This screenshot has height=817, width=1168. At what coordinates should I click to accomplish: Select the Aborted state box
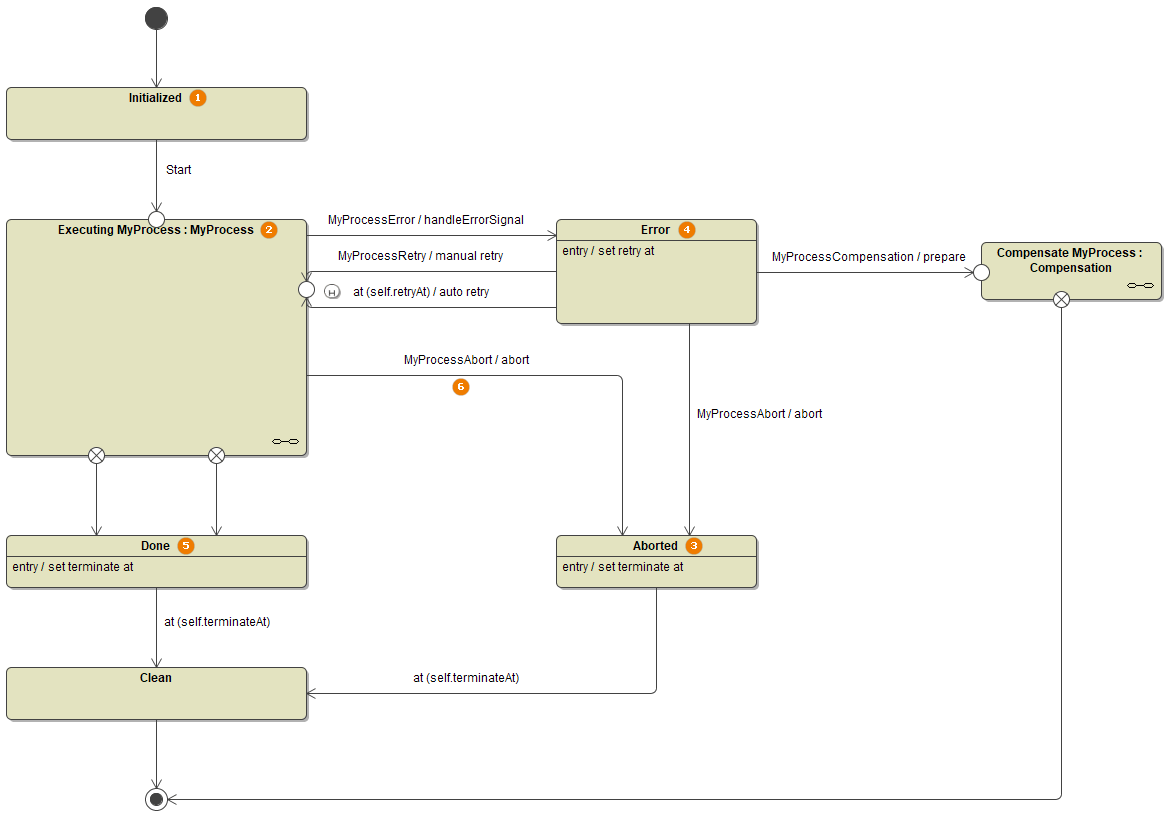point(656,562)
